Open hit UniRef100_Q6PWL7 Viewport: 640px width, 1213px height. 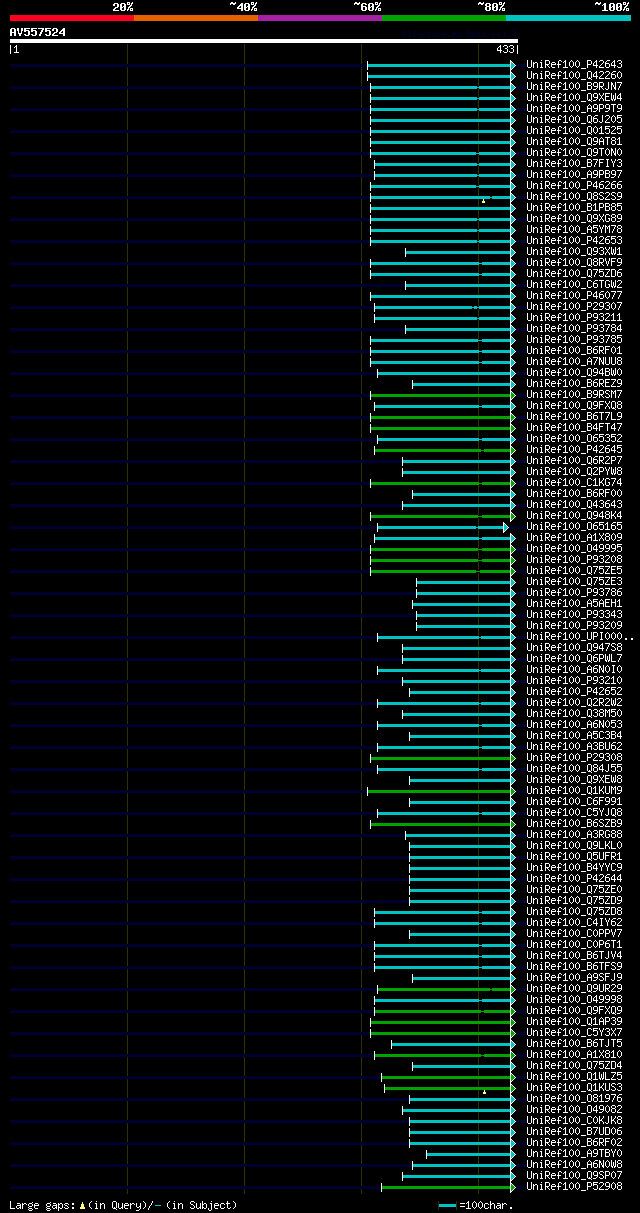(574, 658)
